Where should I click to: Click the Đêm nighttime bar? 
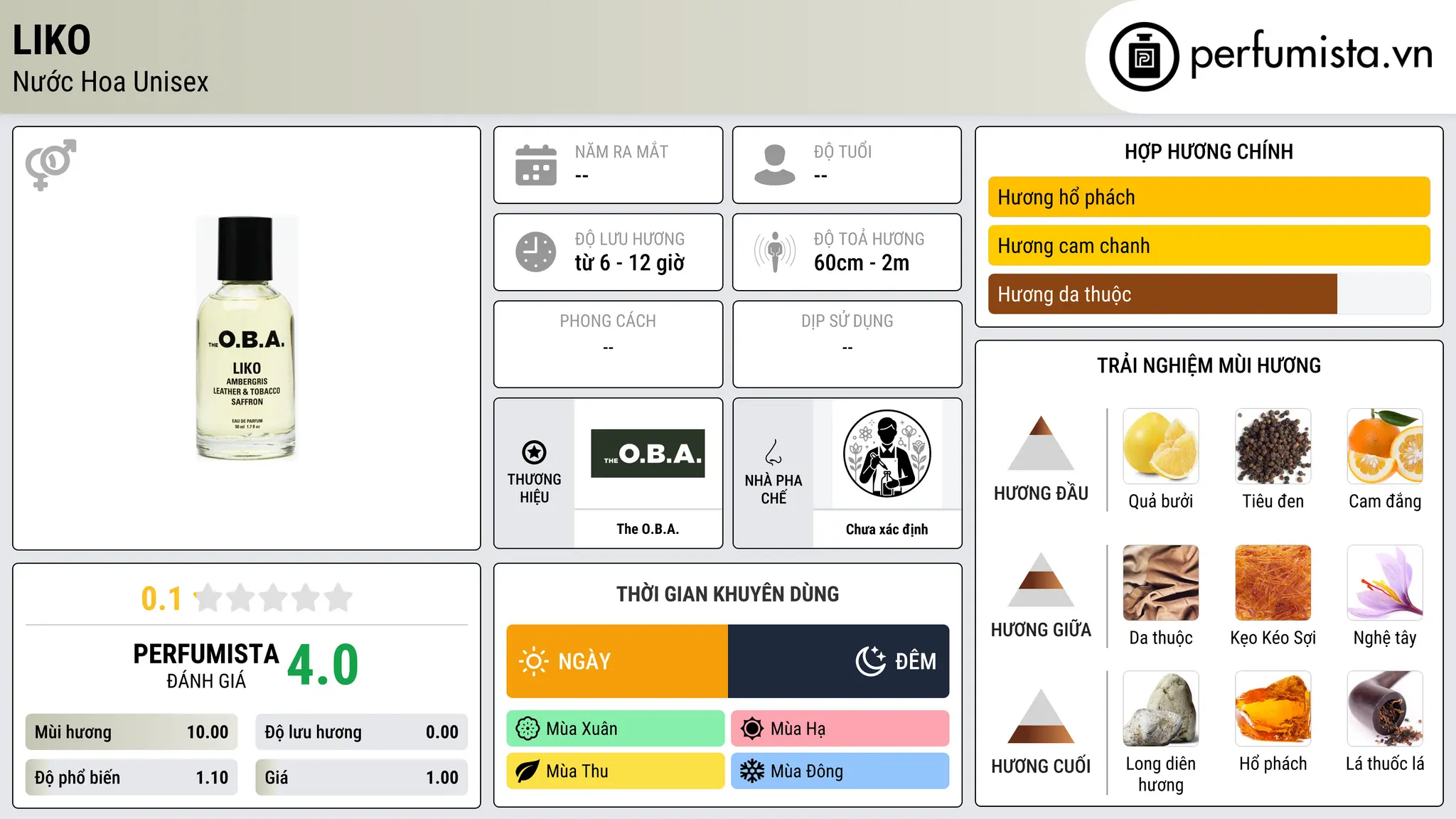[839, 661]
